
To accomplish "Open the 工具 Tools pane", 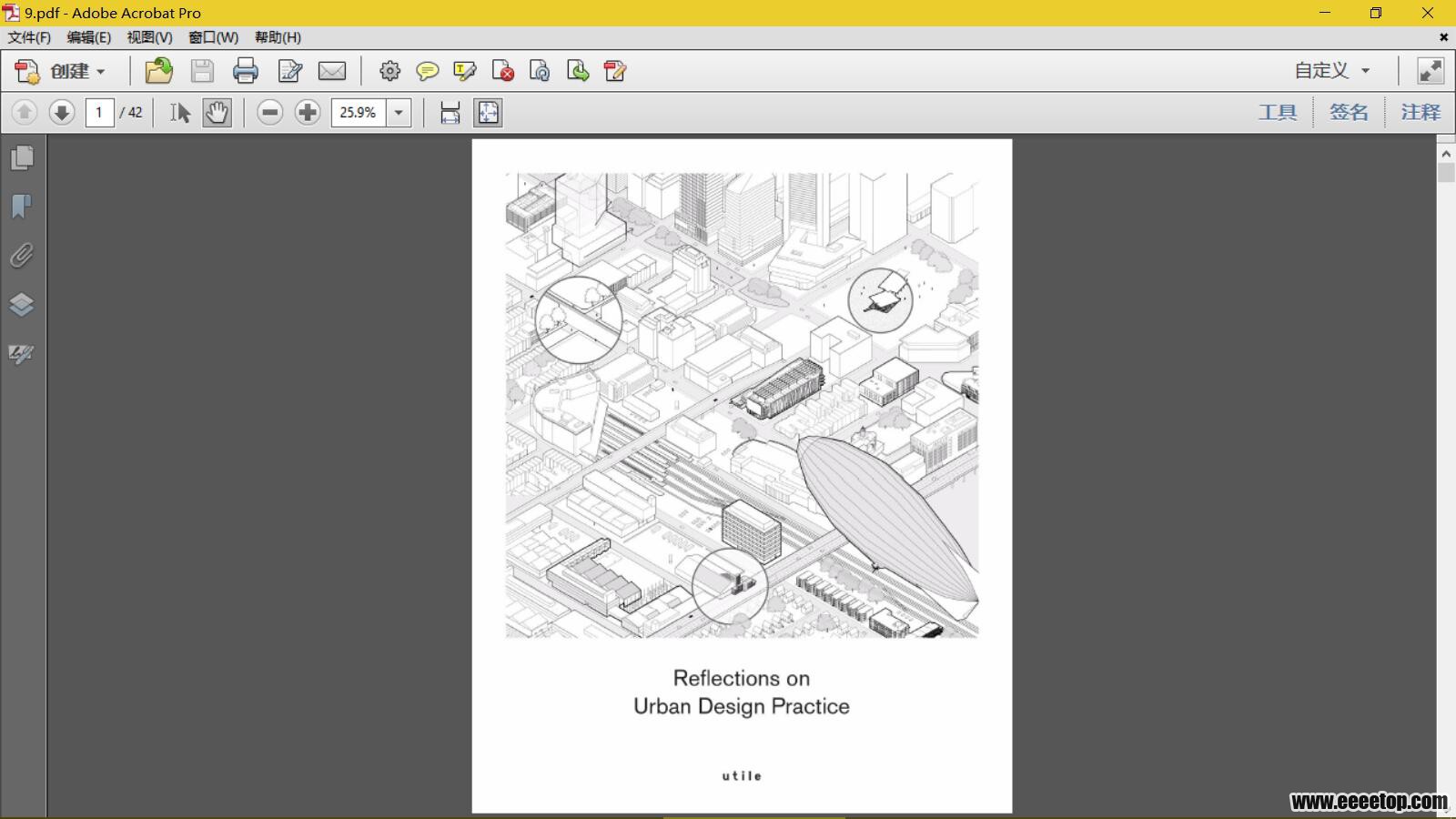I will 1278,112.
